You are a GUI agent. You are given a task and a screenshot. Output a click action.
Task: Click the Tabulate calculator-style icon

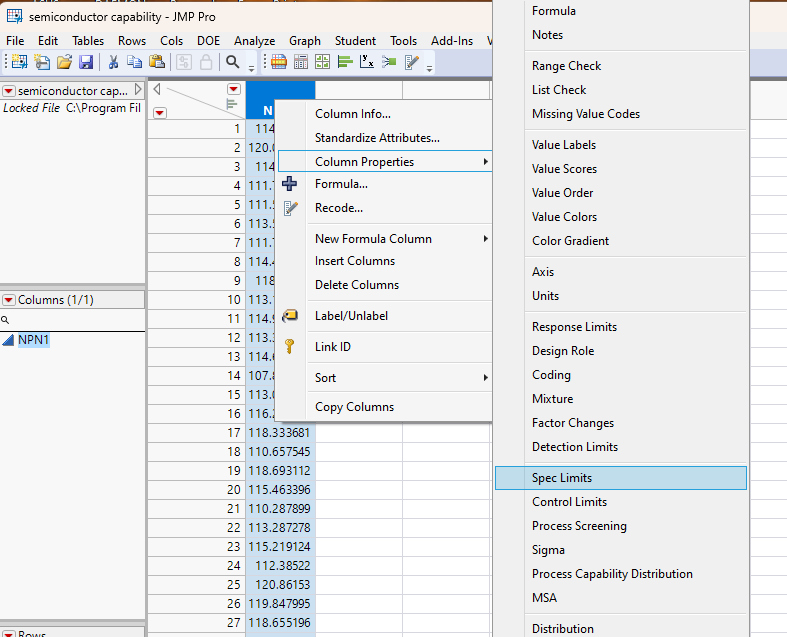coord(301,62)
